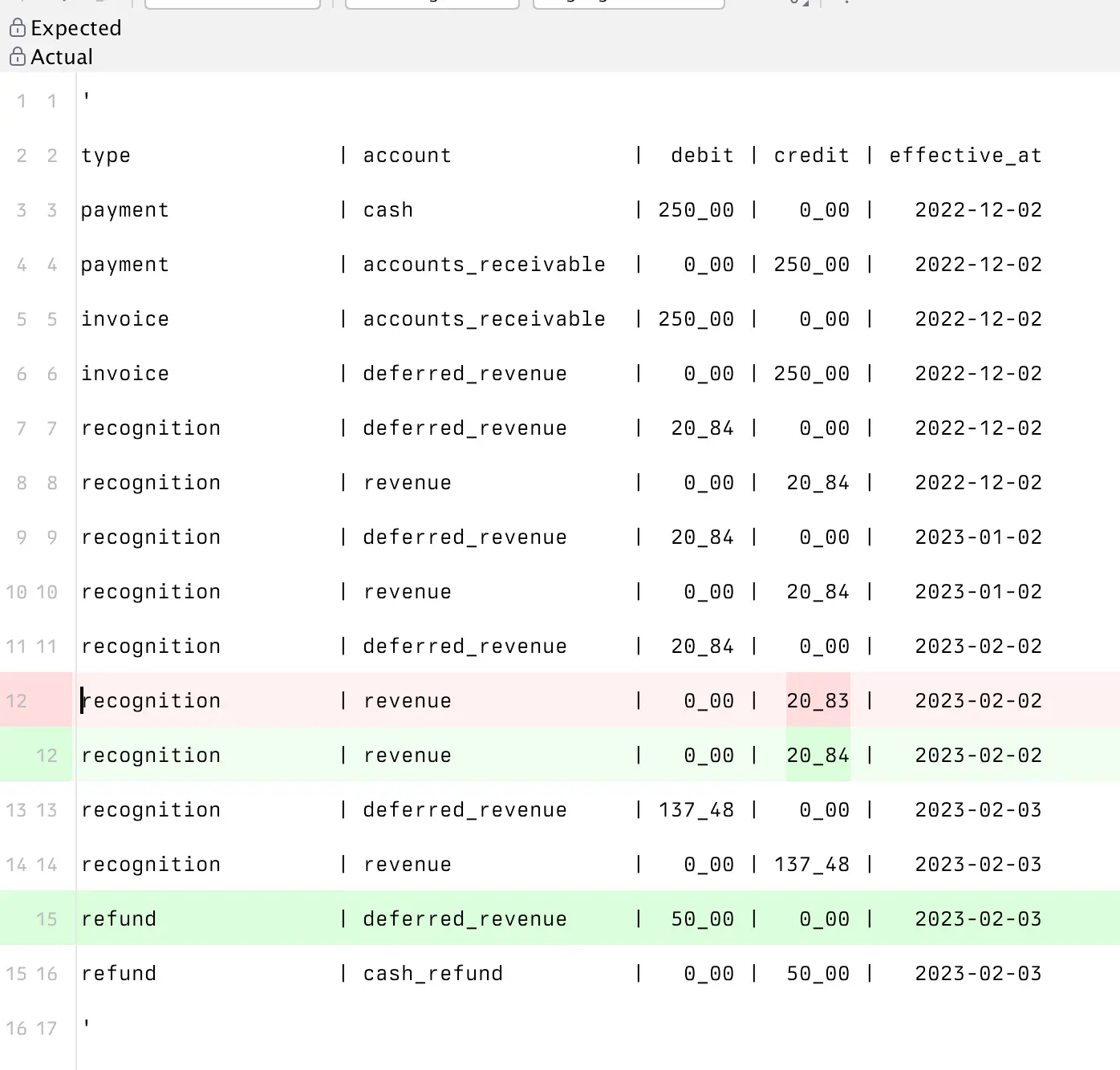The width and height of the screenshot is (1120, 1070).
Task: Click the green 20_84 actual value
Action: point(818,755)
